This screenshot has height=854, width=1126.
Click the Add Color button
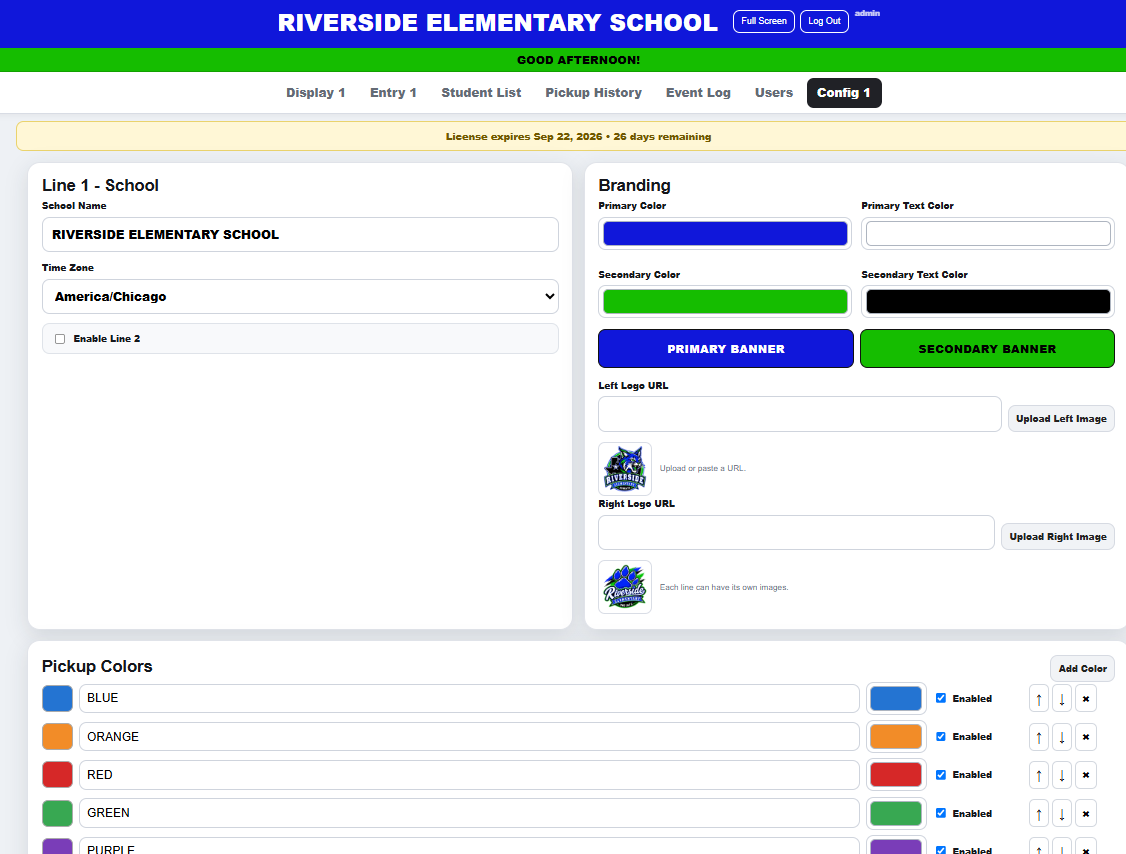pyautogui.click(x=1082, y=669)
